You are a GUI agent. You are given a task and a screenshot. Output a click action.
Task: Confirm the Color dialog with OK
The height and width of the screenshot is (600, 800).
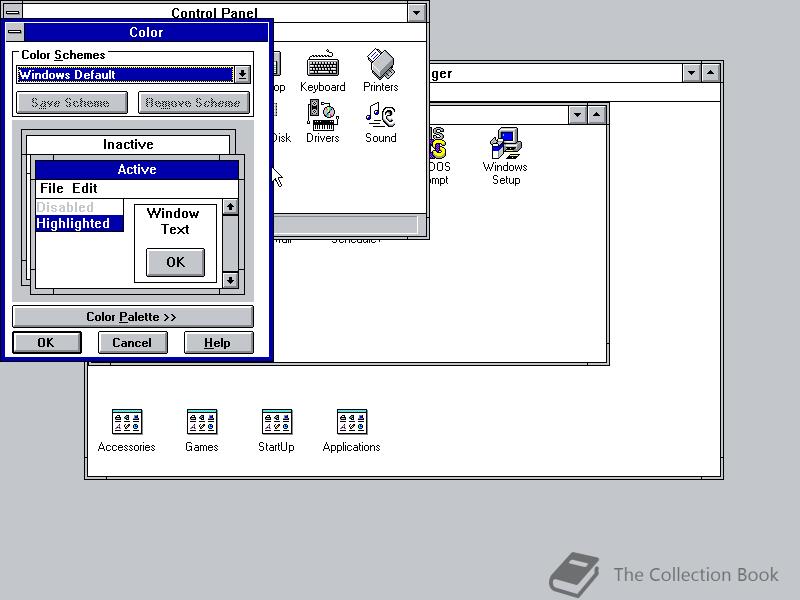coord(46,342)
